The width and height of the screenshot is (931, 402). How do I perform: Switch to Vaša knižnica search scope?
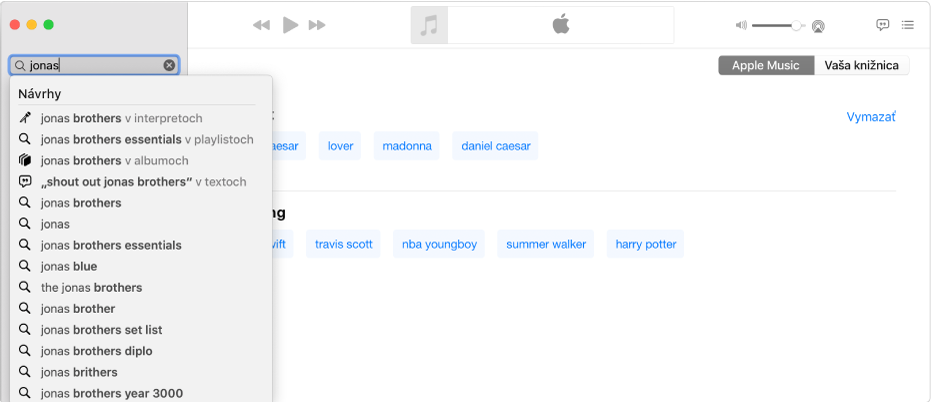(x=862, y=66)
